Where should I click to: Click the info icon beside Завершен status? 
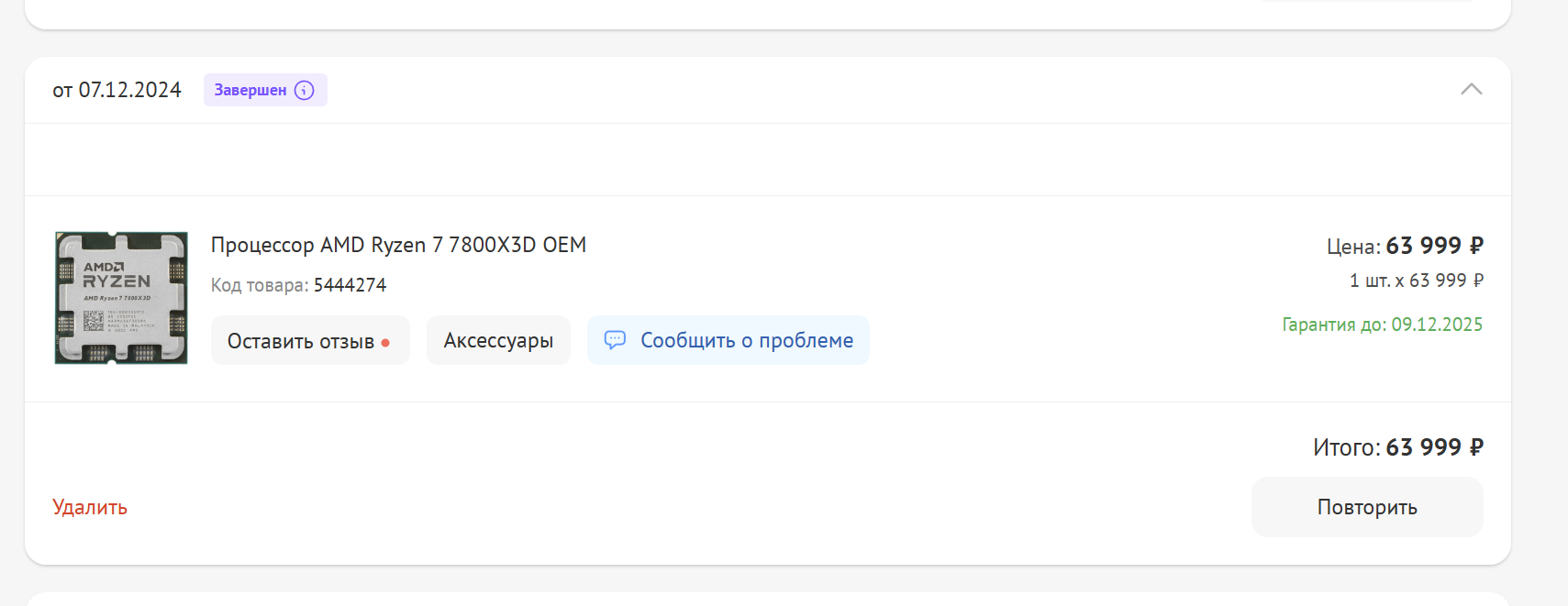(305, 90)
